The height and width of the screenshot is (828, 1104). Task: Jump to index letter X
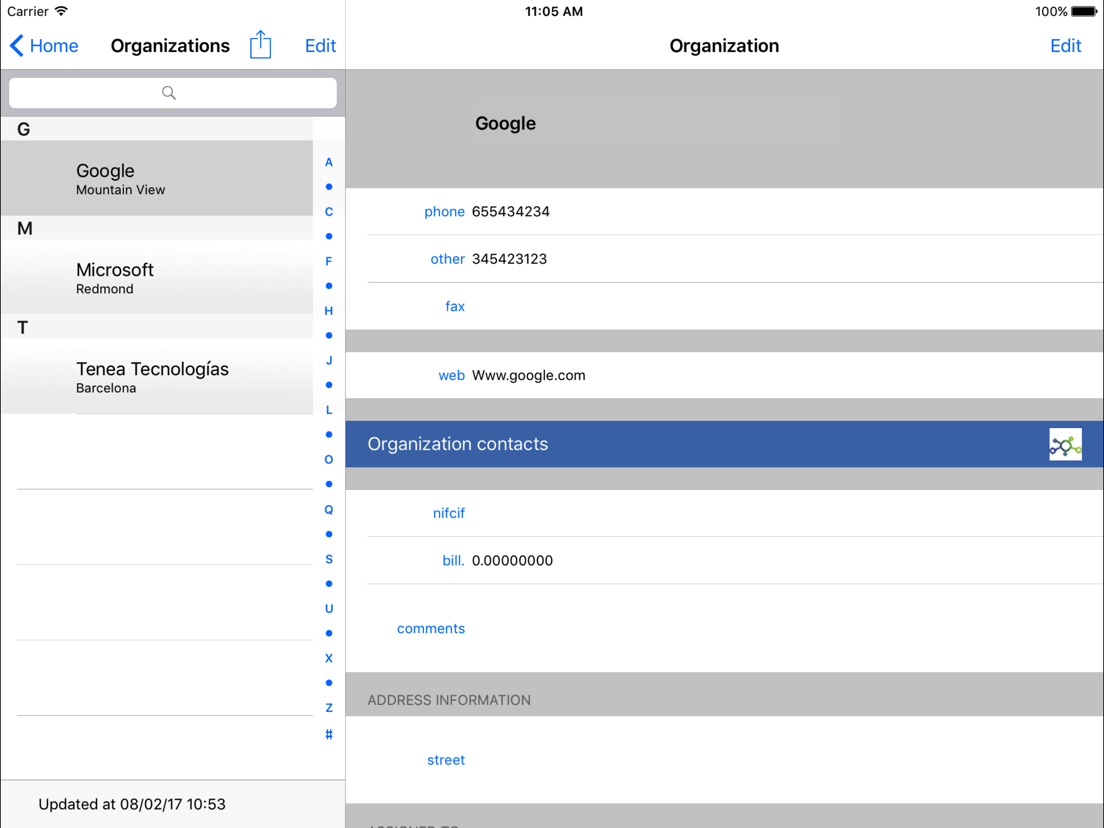coord(329,658)
